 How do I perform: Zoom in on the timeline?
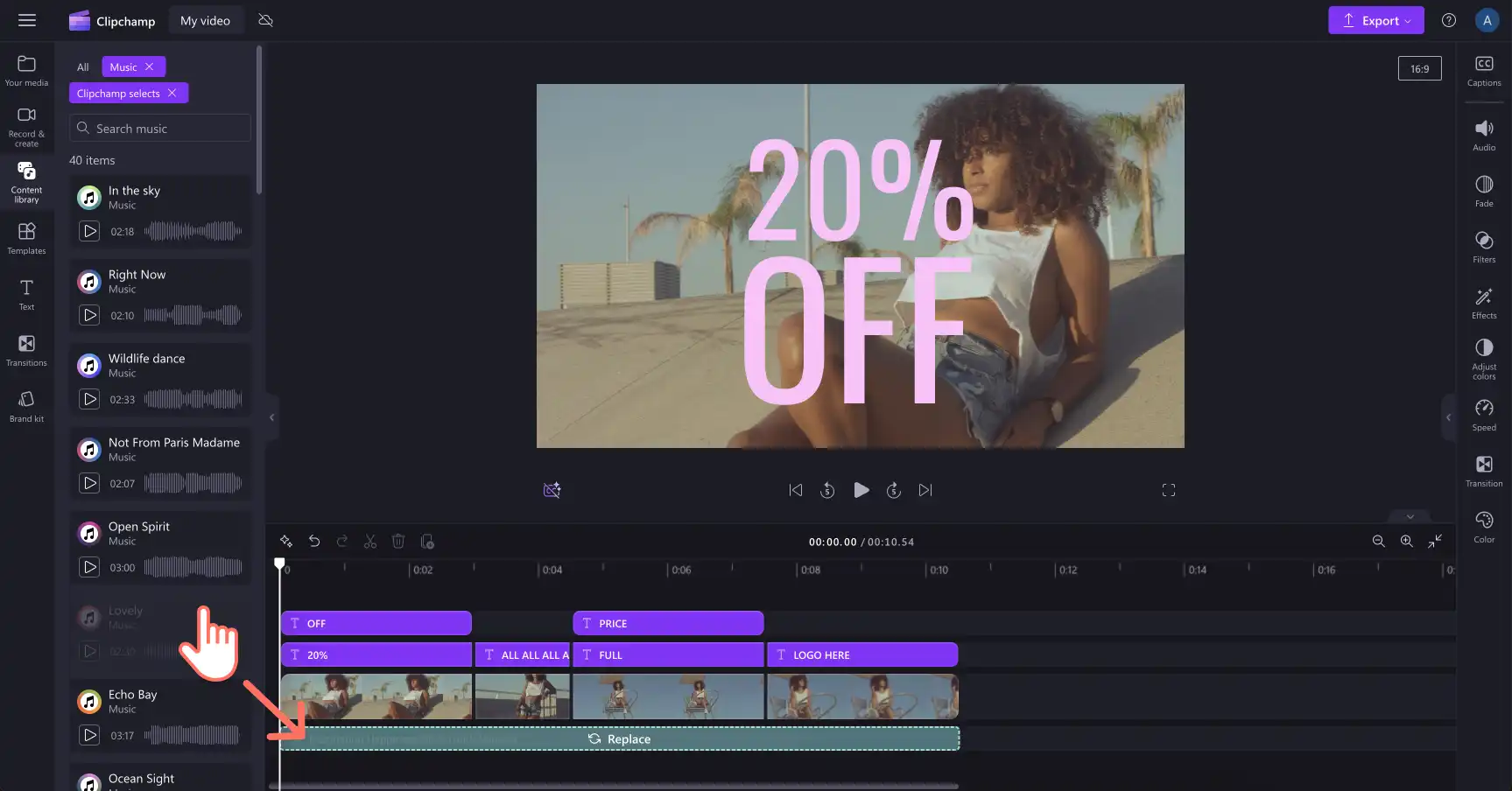1406,542
